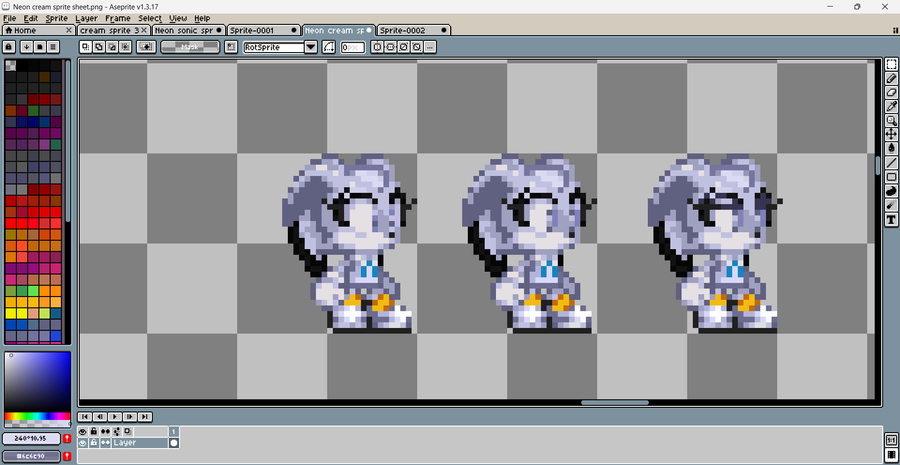Open the Layer menu
Screen dimensions: 900x465
click(87, 18)
